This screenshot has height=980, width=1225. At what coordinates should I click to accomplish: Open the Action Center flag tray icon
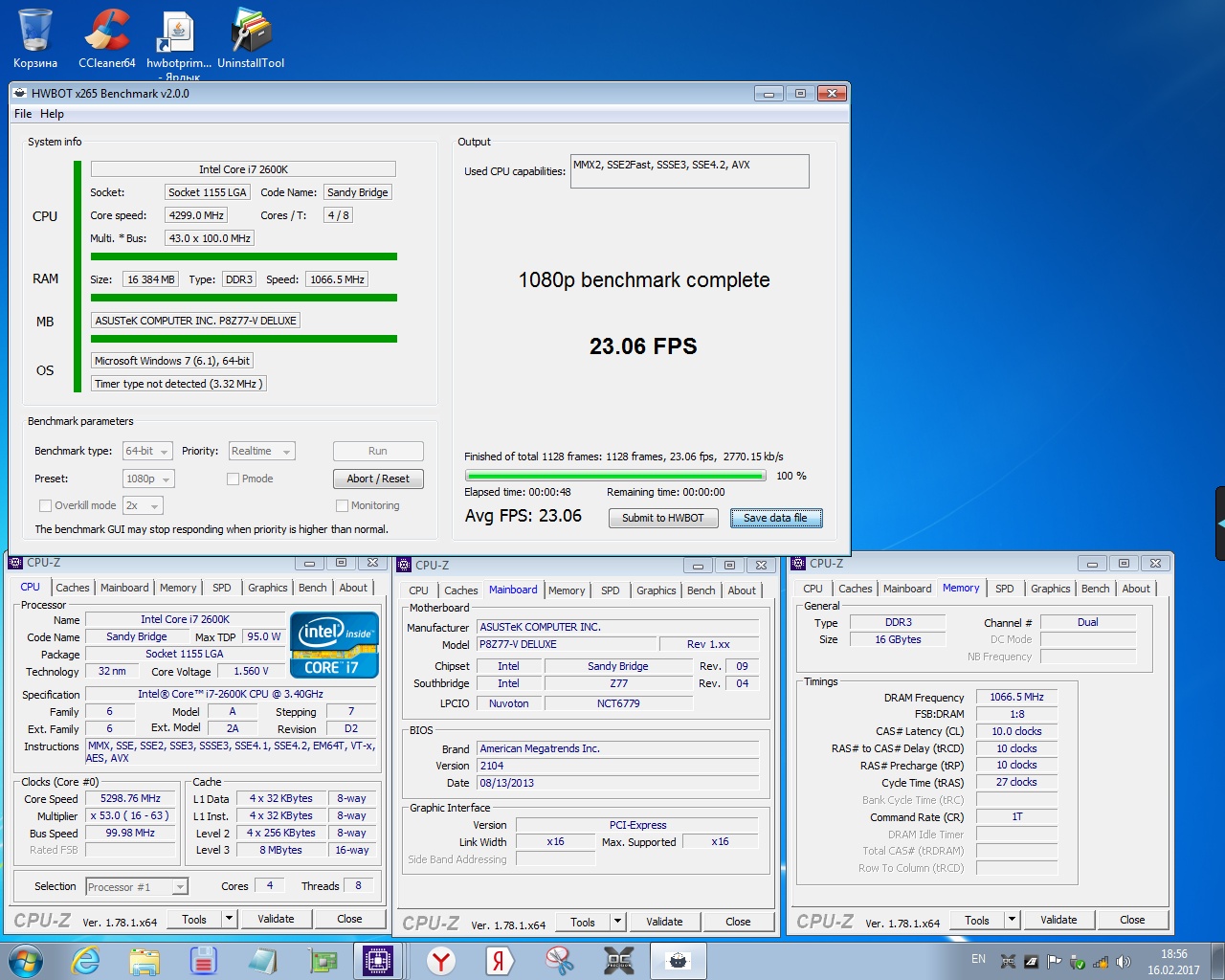click(x=1054, y=962)
